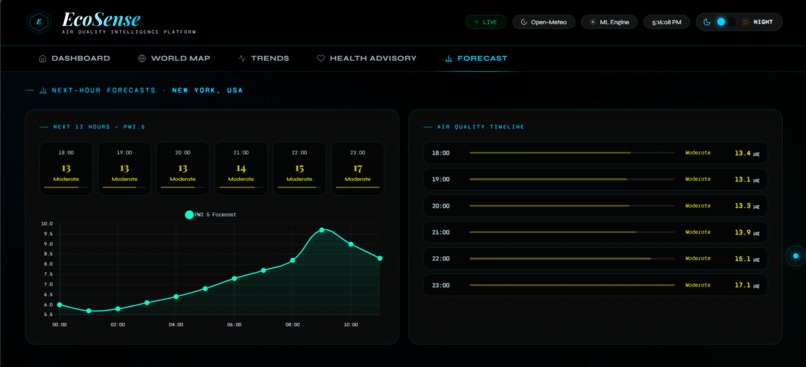Click the chart data point at 10:00
806x367 pixels.
[x=351, y=244]
